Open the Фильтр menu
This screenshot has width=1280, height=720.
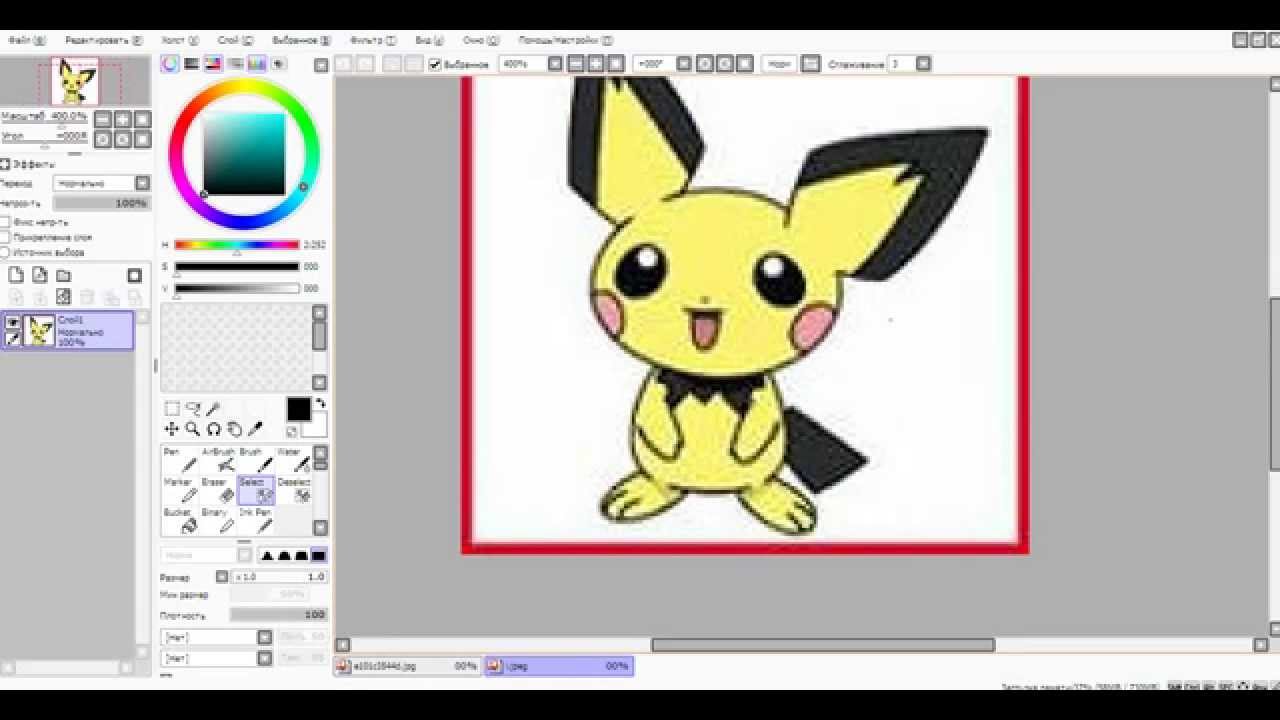tap(373, 41)
